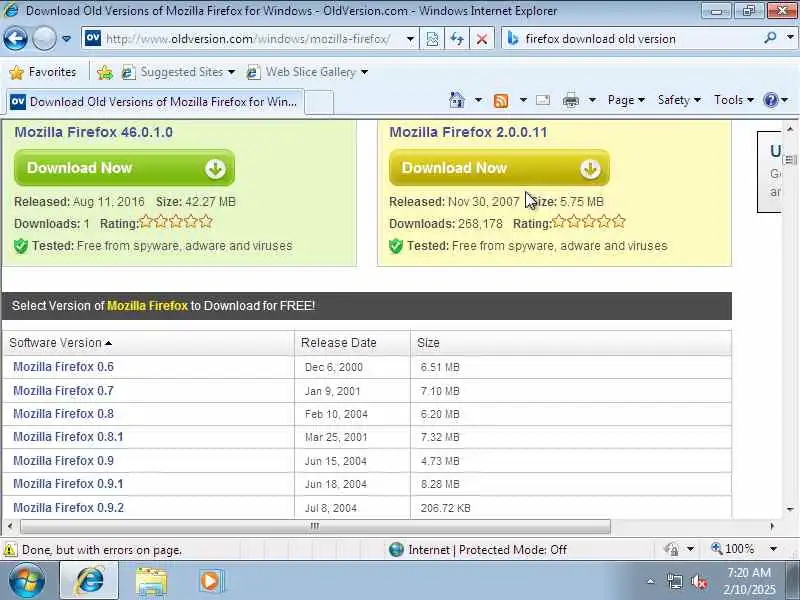Click the Home page icon
Viewport: 800px width, 600px height.
(x=456, y=100)
